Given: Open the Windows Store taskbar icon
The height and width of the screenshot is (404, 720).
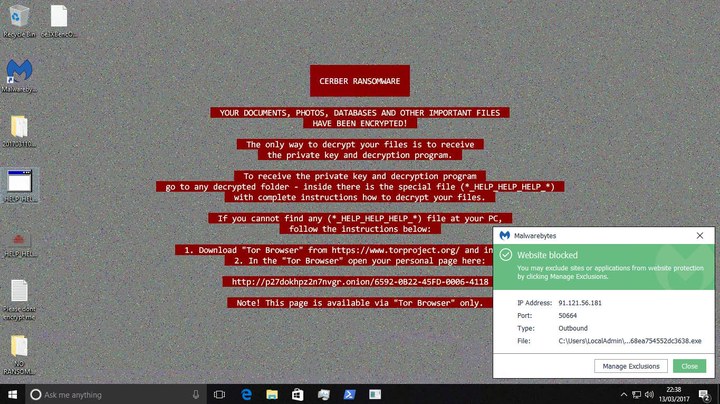Looking at the screenshot, I should click(298, 394).
